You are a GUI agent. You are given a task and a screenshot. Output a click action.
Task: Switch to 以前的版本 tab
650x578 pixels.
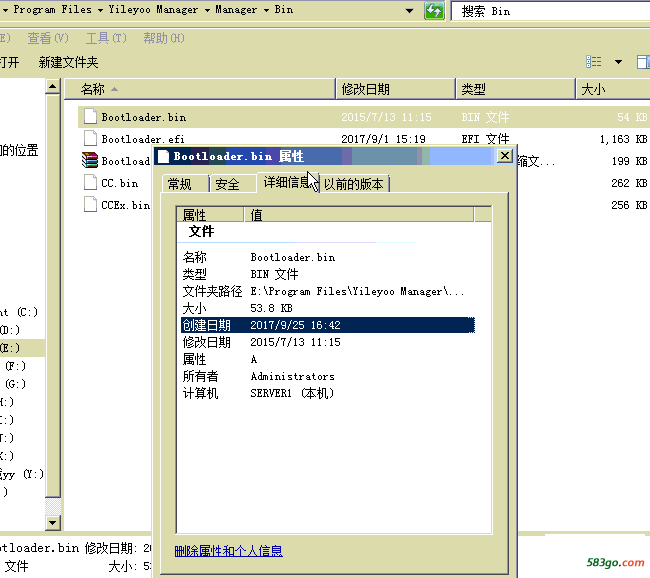pyautogui.click(x=354, y=184)
